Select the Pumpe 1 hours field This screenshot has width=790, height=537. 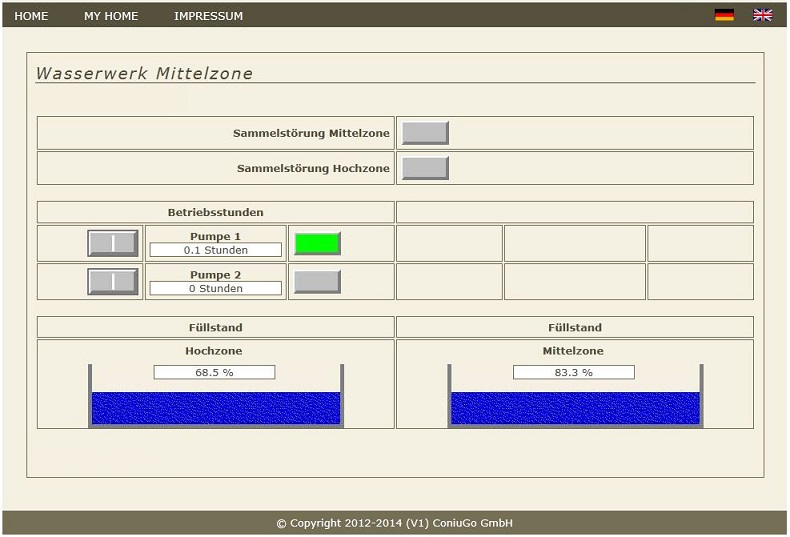pos(216,250)
